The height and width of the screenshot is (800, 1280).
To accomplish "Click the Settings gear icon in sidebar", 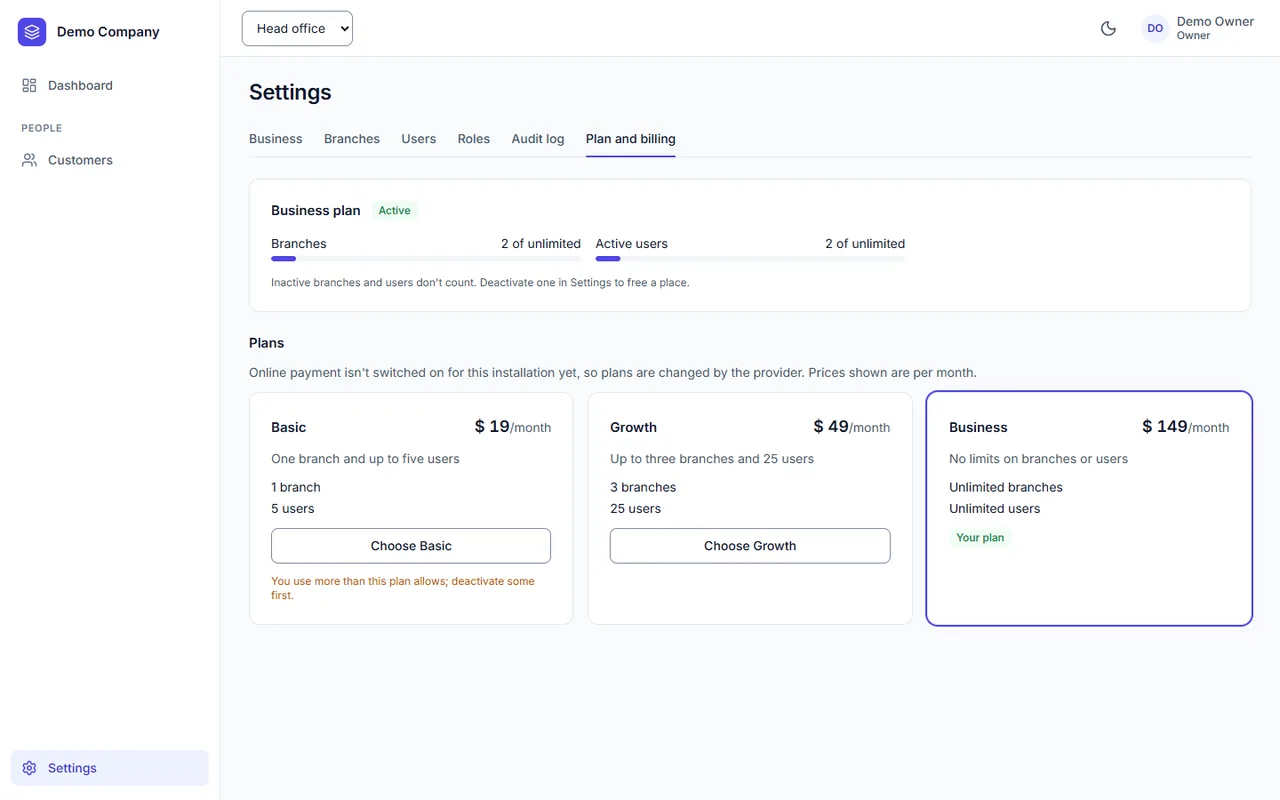I will click(29, 768).
